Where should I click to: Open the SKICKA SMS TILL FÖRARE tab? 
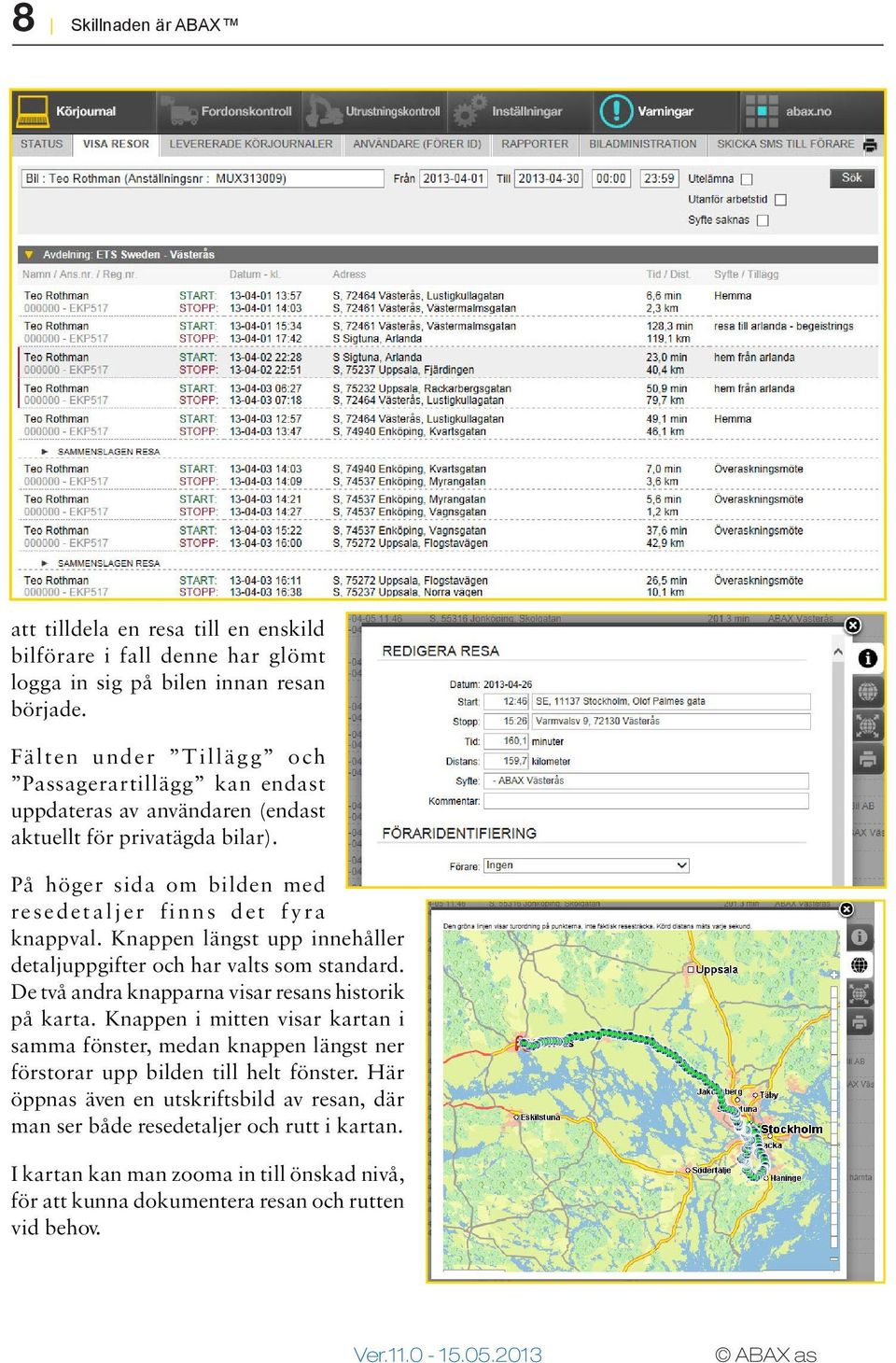[x=785, y=145]
